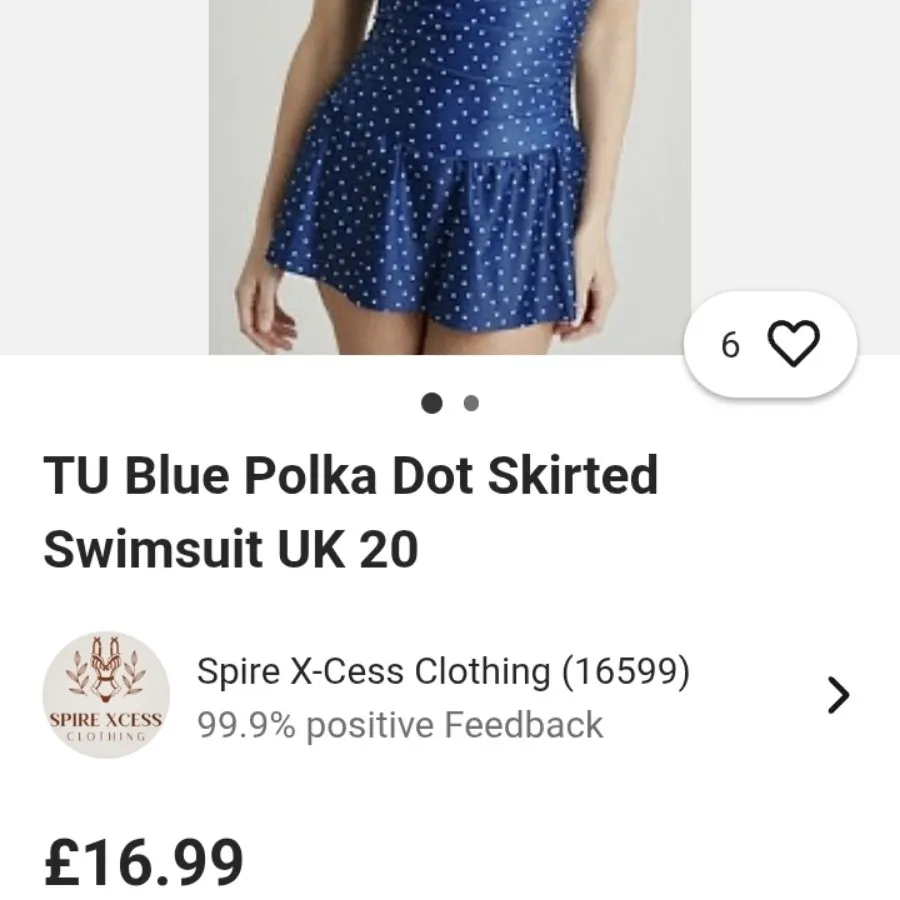Tap the heart icon to watch item
The image size is (900, 900).
tap(793, 344)
